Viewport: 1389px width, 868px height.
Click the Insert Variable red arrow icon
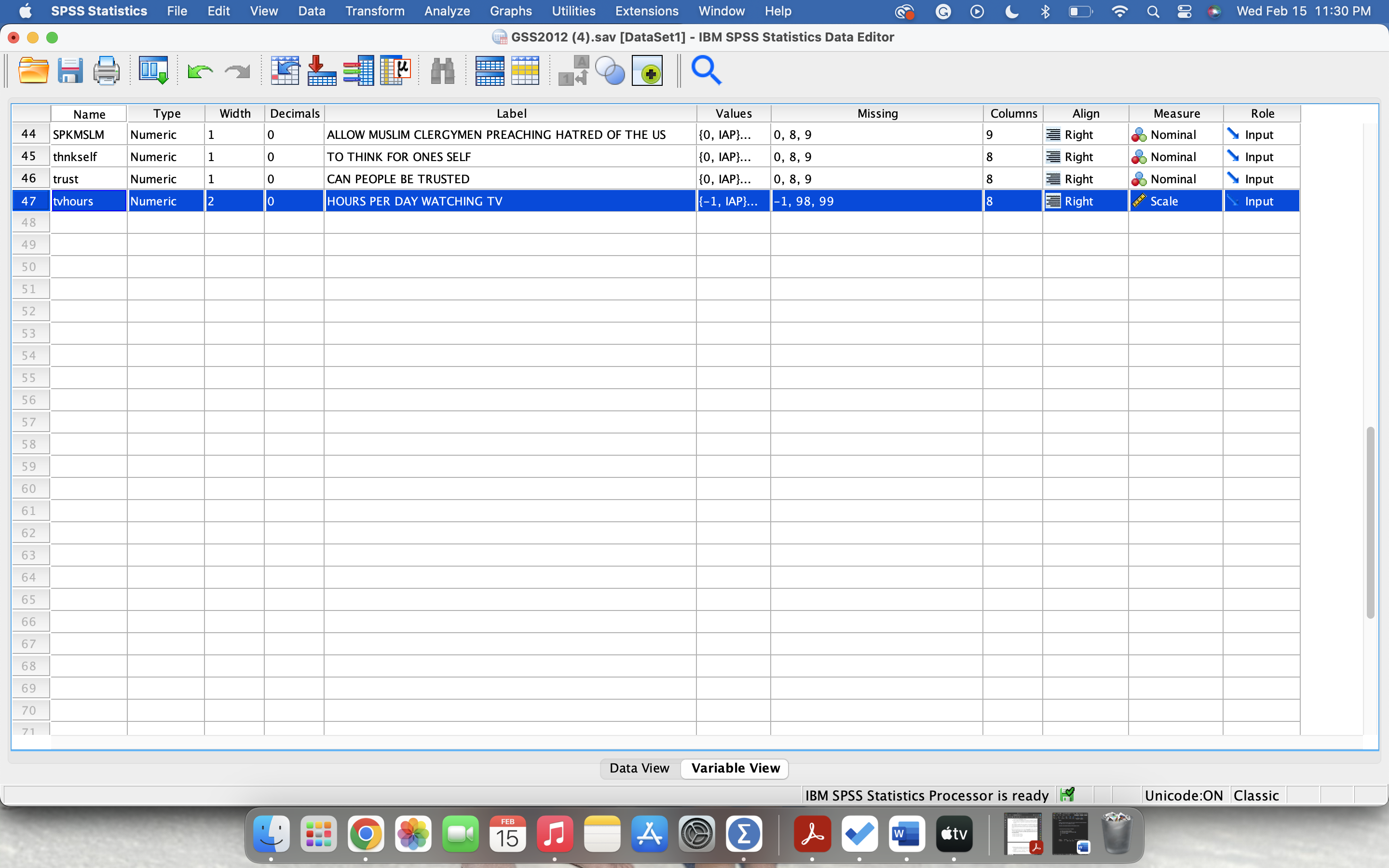tap(321, 71)
